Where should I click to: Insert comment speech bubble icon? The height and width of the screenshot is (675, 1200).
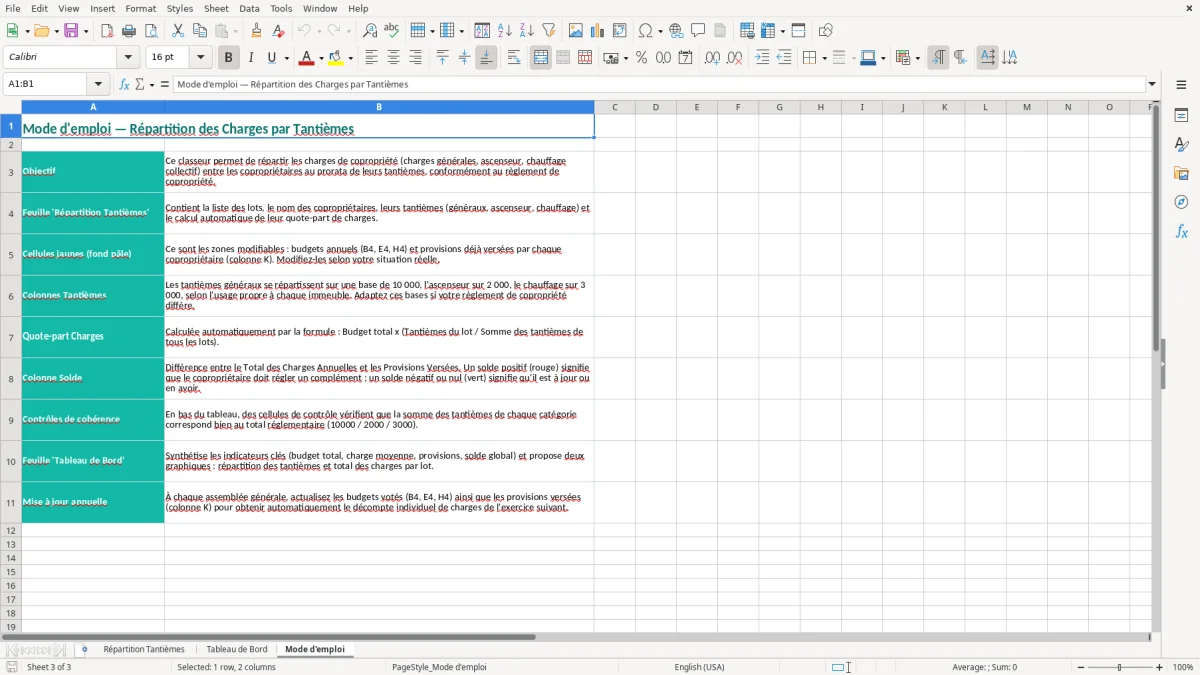click(x=698, y=31)
